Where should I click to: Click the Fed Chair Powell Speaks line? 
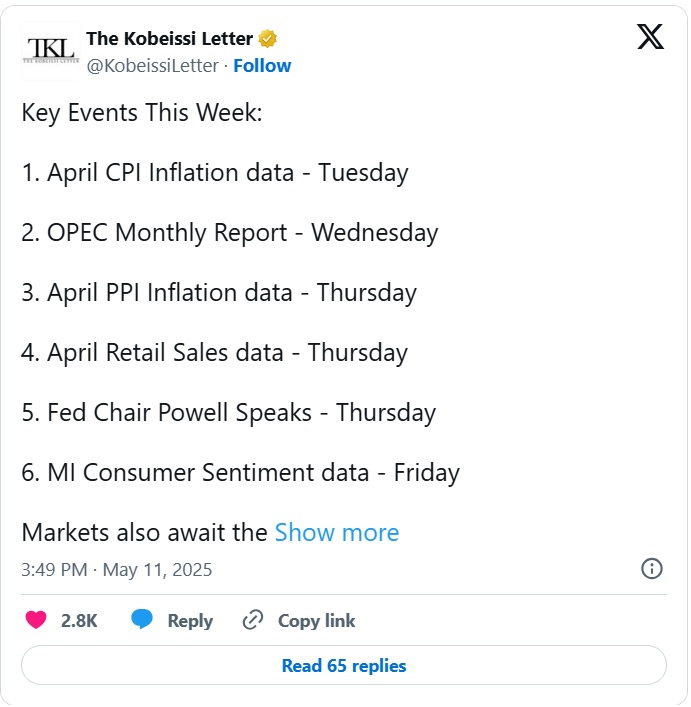click(x=229, y=413)
